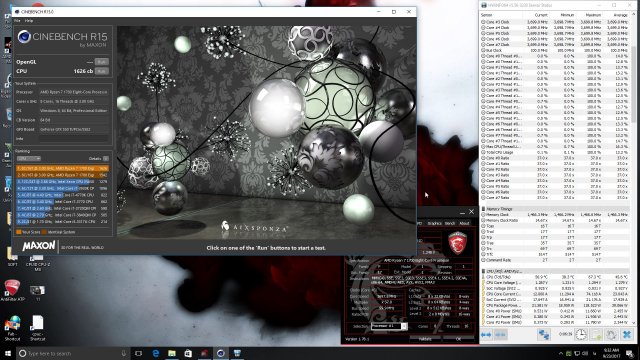The image size is (640, 360).
Task: Click the Cortana microphone icon
Action: click(x=124, y=353)
